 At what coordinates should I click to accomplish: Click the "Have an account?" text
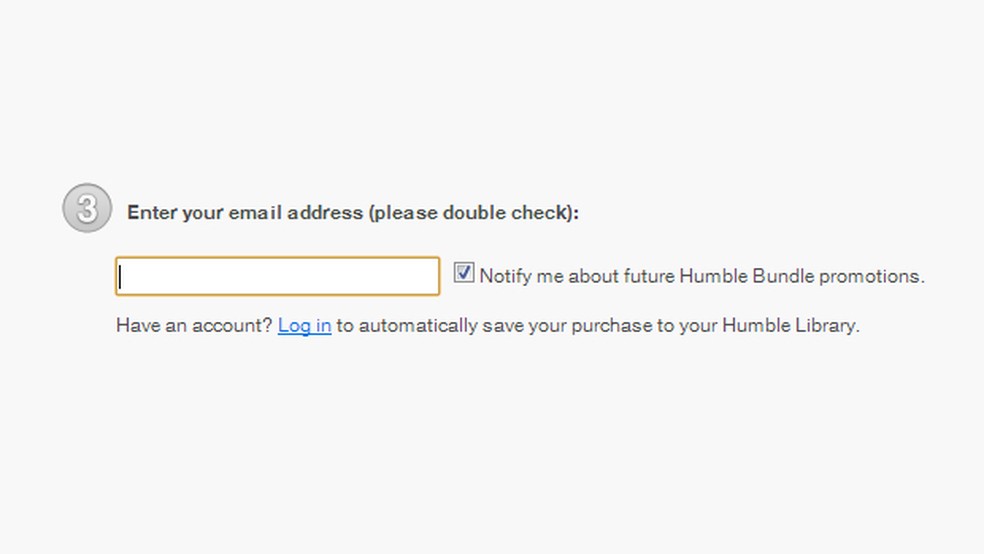tap(194, 325)
